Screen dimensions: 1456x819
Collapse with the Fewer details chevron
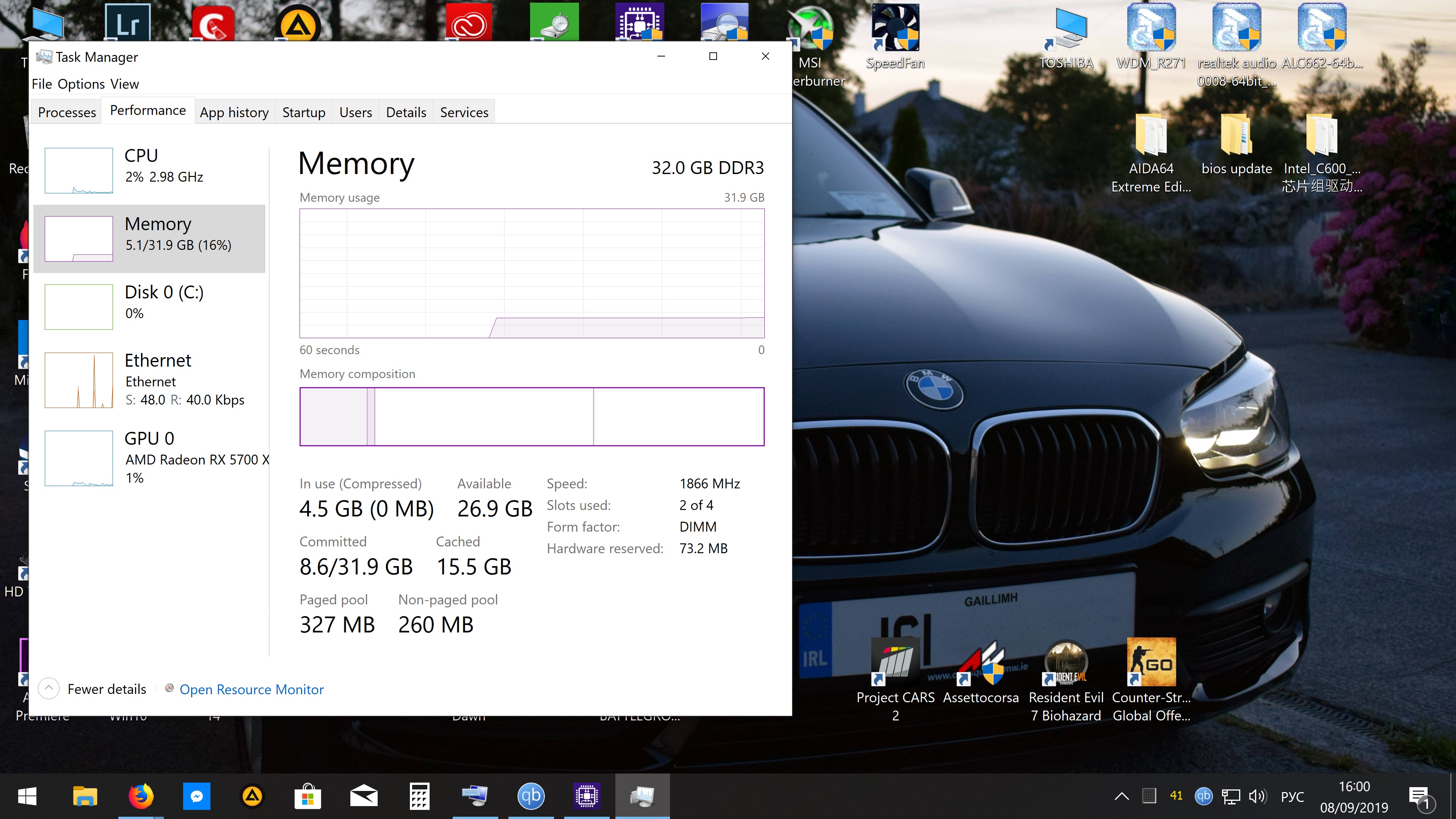tap(49, 689)
